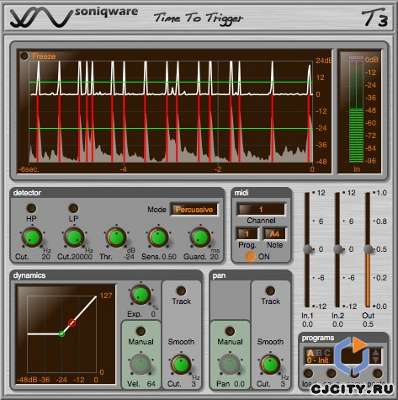Click the Cut knob under LP

coord(74,237)
